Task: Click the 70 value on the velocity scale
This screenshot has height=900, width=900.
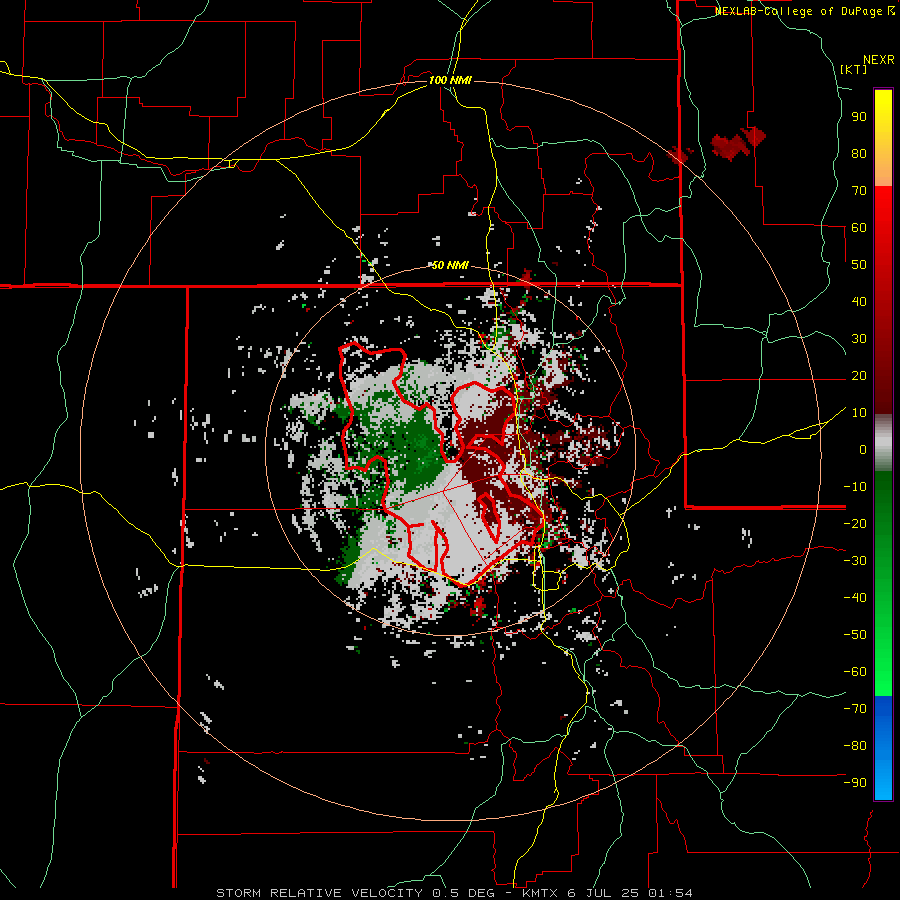Action: pyautogui.click(x=859, y=191)
